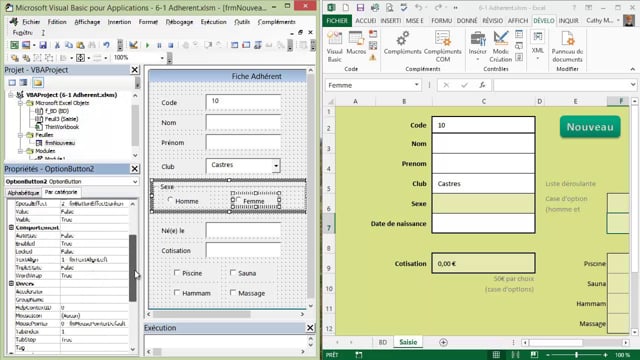This screenshot has height=360, width=640.
Task: Open the 100% zoom dropdown in VBA toolbar
Action: click(162, 58)
